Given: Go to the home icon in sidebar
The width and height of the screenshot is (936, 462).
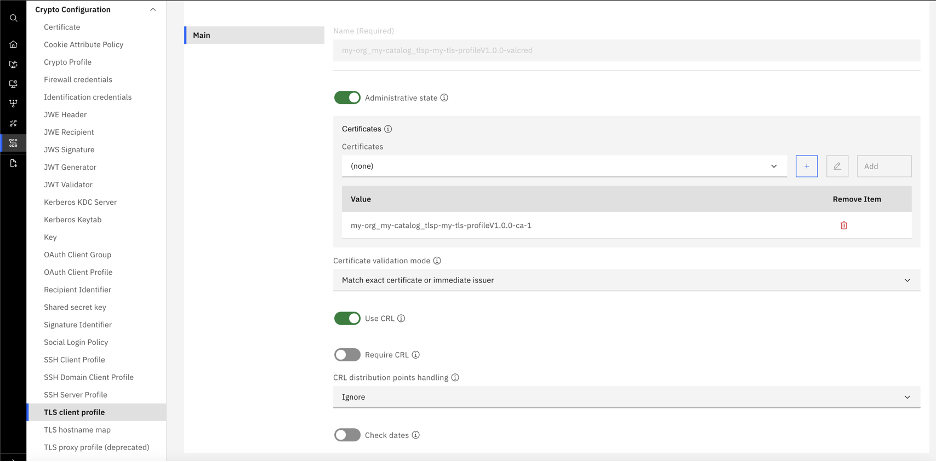Looking at the screenshot, I should 13,44.
